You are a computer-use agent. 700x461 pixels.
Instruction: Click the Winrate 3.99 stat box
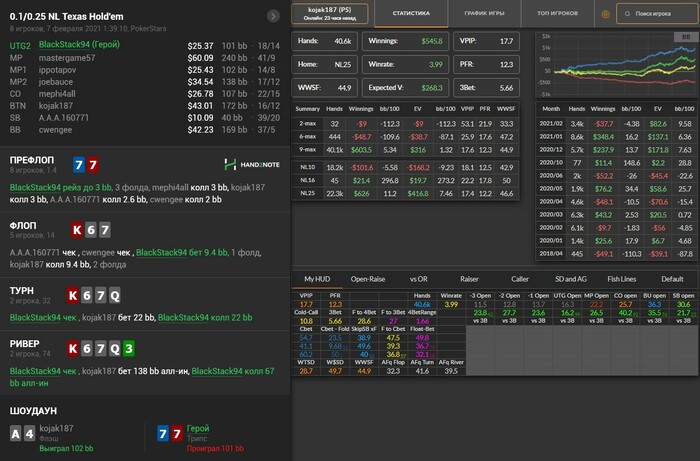[x=405, y=64]
